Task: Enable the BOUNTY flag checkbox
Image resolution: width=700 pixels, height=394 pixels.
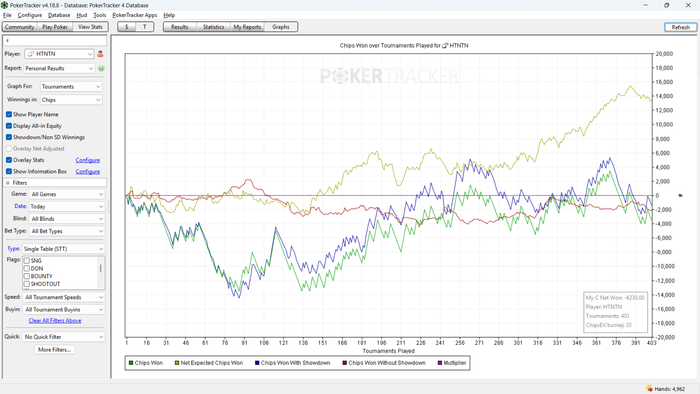Action: coord(27,276)
